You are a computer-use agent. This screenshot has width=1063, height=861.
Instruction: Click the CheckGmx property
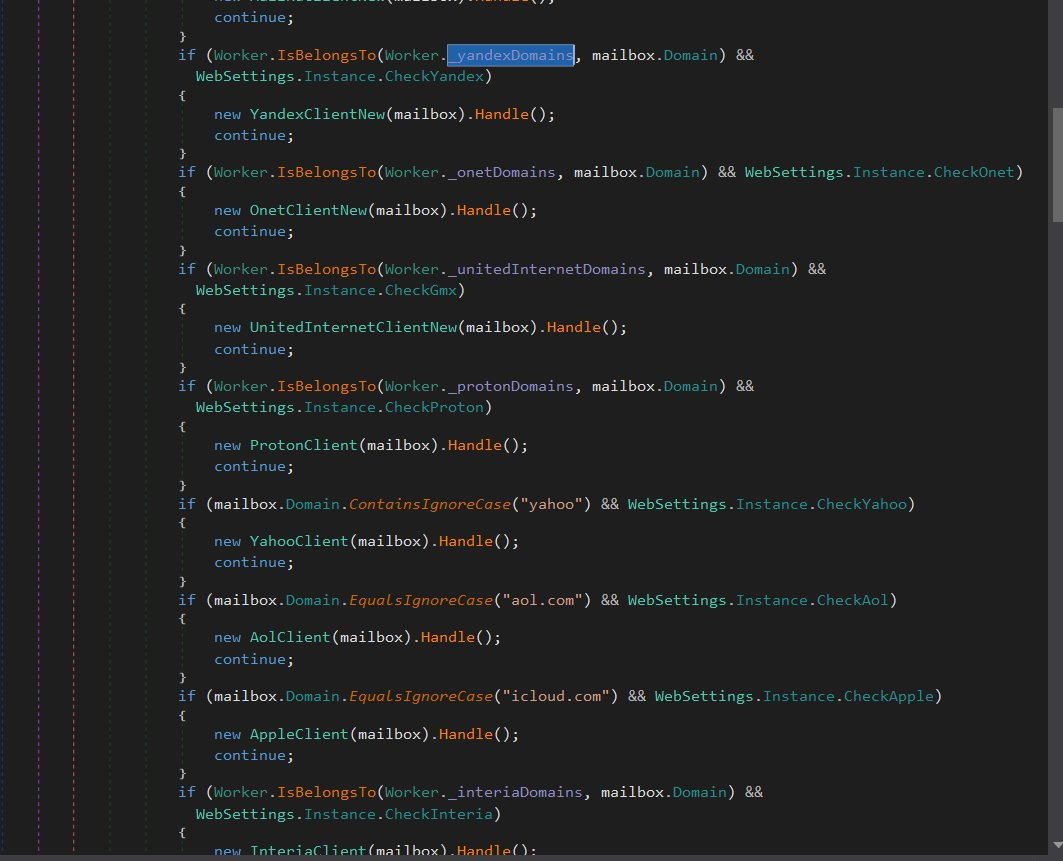click(420, 290)
